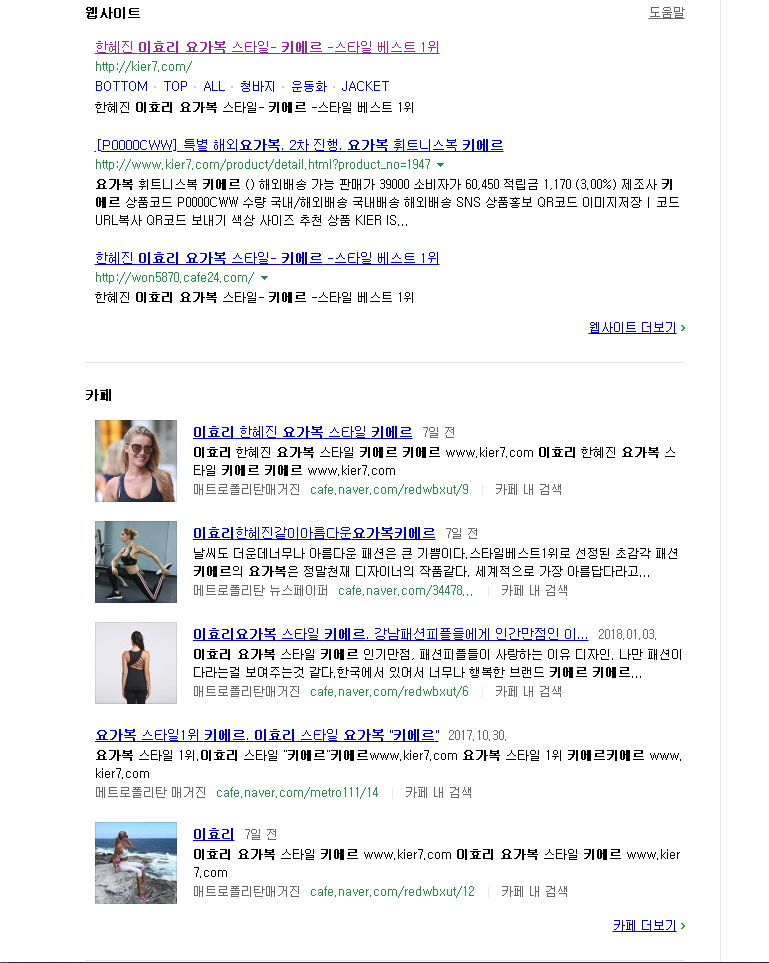Screen dimensions: 769x963
Task: Open thumbnail of black strappy yoga top
Action: click(136, 663)
